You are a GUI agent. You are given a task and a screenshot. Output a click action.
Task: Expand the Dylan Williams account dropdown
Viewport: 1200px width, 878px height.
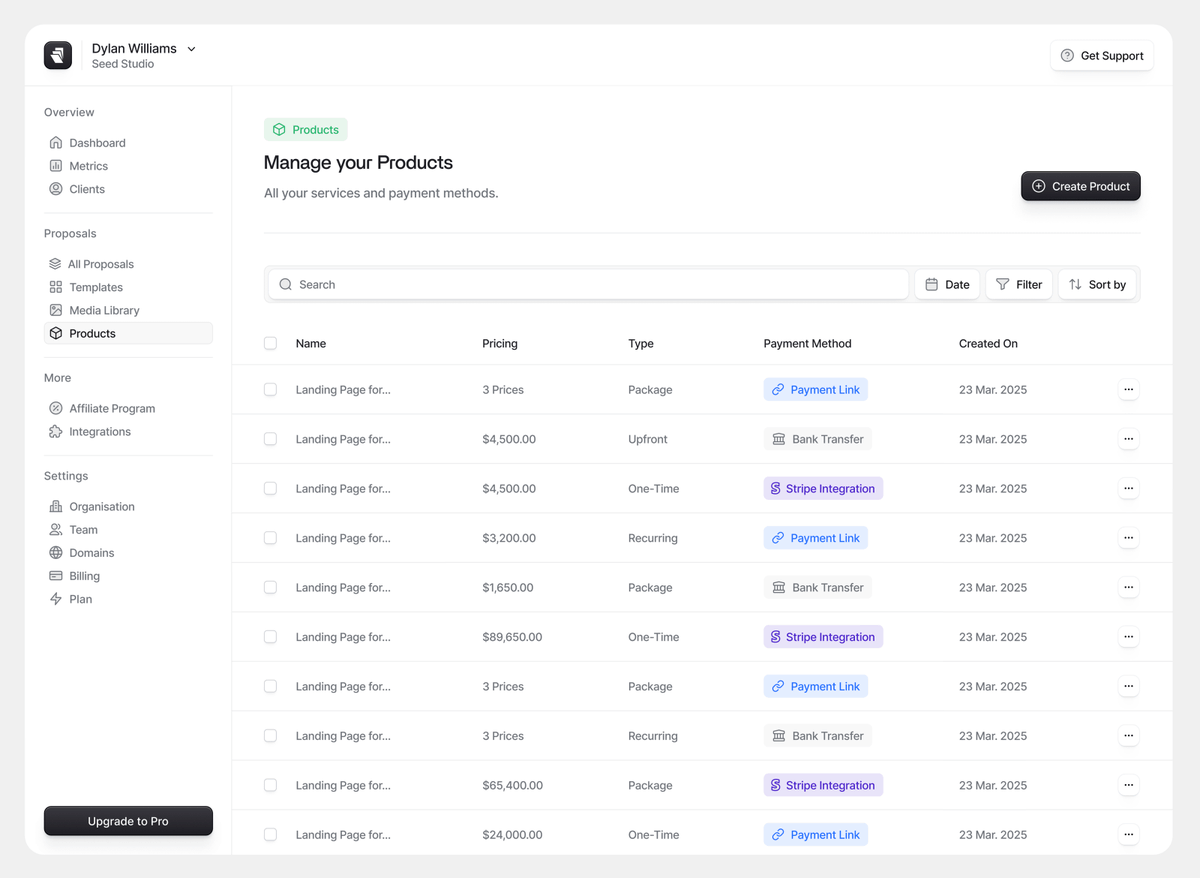pyautogui.click(x=192, y=49)
